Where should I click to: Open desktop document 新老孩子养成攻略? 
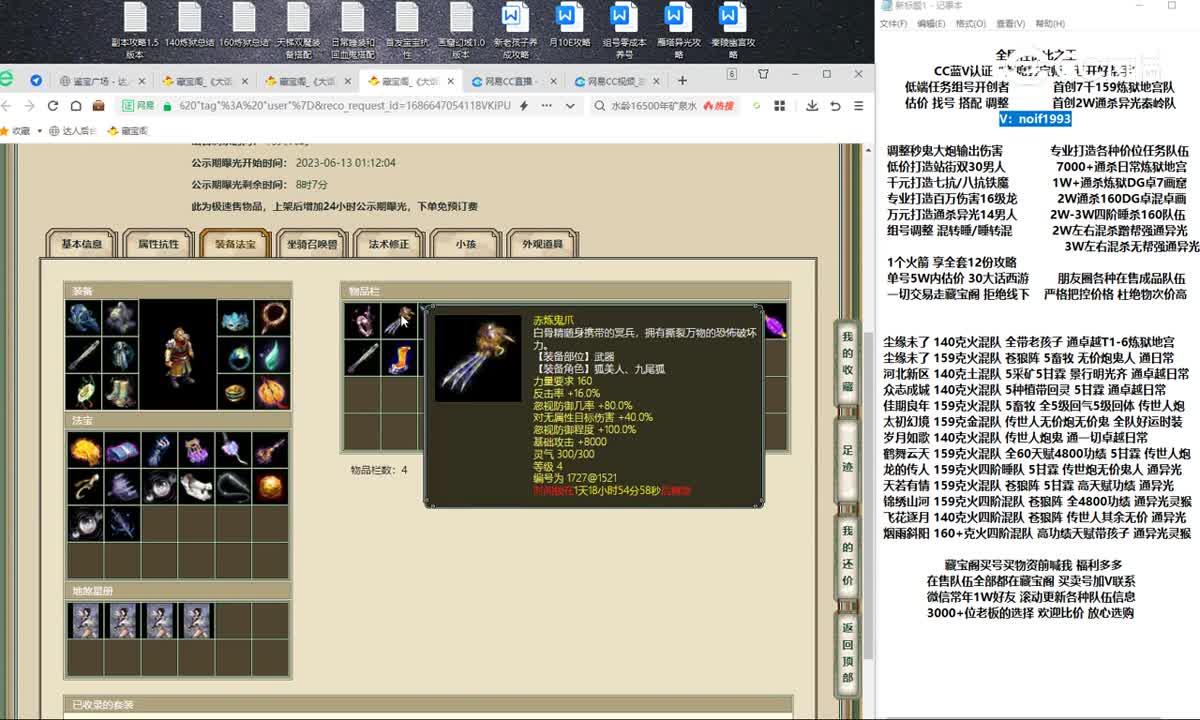514,29
